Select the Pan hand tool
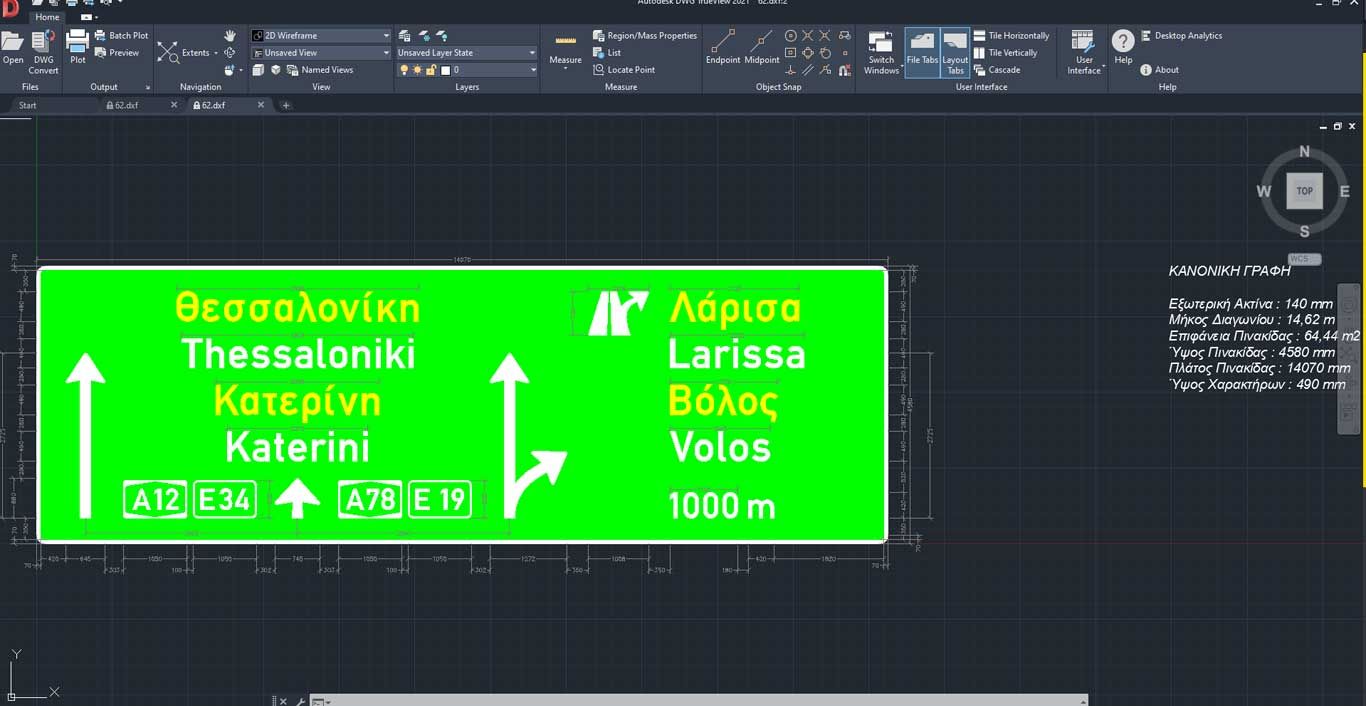This screenshot has width=1366, height=706. pyautogui.click(x=230, y=36)
